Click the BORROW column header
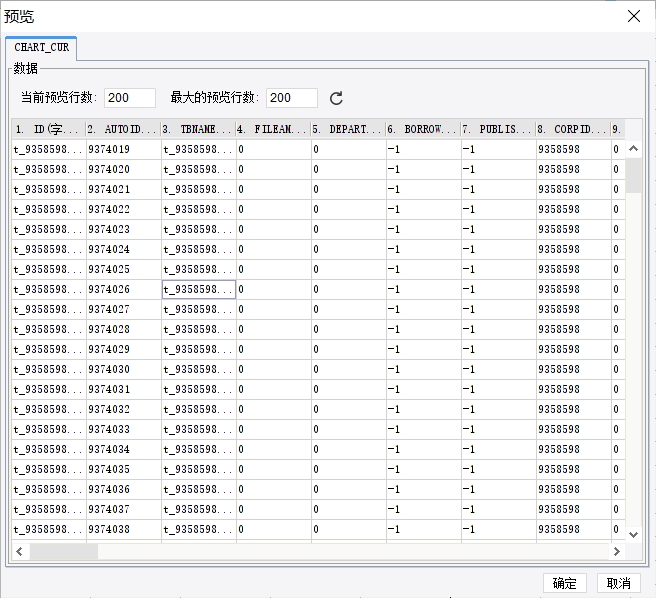 [x=423, y=129]
